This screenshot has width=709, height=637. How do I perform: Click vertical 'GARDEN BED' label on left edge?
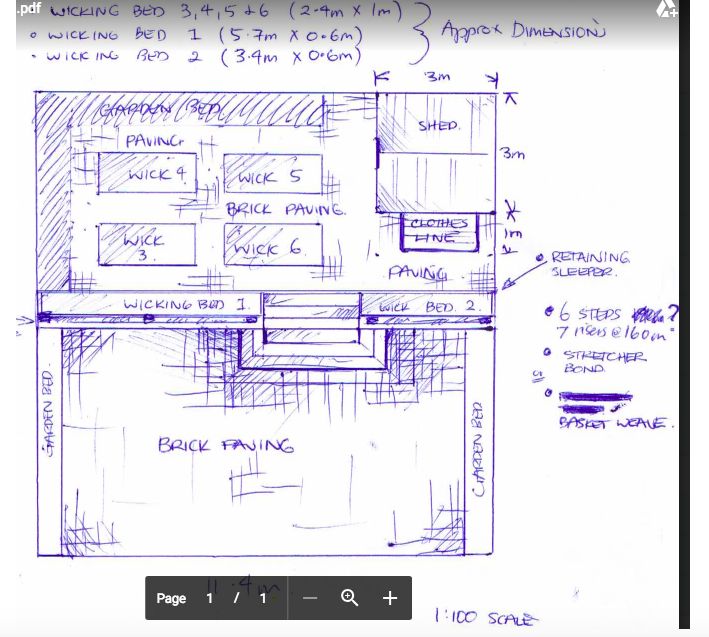(x=48, y=414)
